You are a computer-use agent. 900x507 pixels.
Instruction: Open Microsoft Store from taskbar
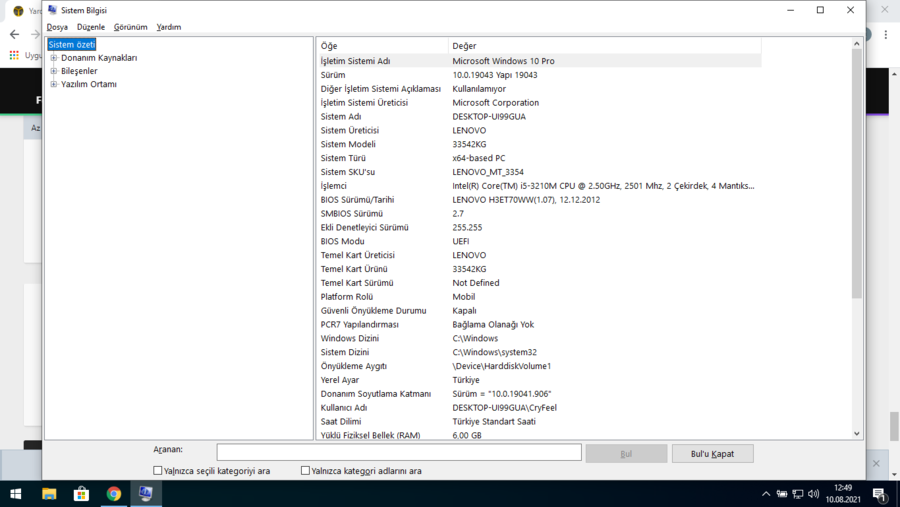81,494
